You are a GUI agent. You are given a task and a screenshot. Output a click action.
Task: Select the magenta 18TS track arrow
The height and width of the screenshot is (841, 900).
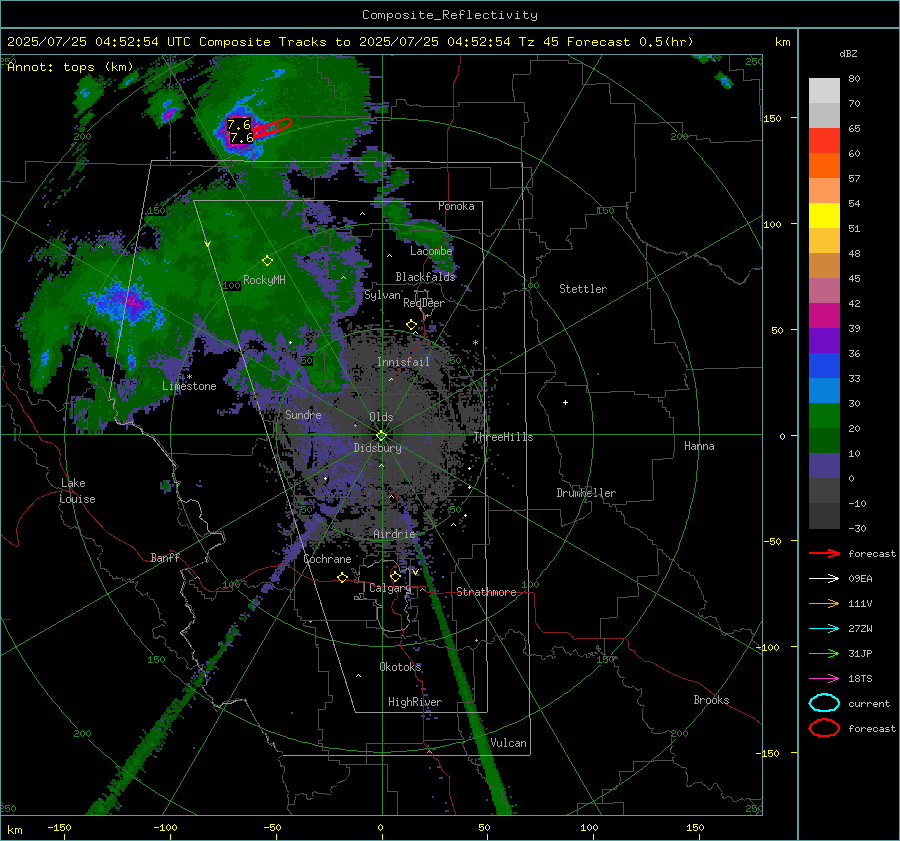click(x=824, y=679)
